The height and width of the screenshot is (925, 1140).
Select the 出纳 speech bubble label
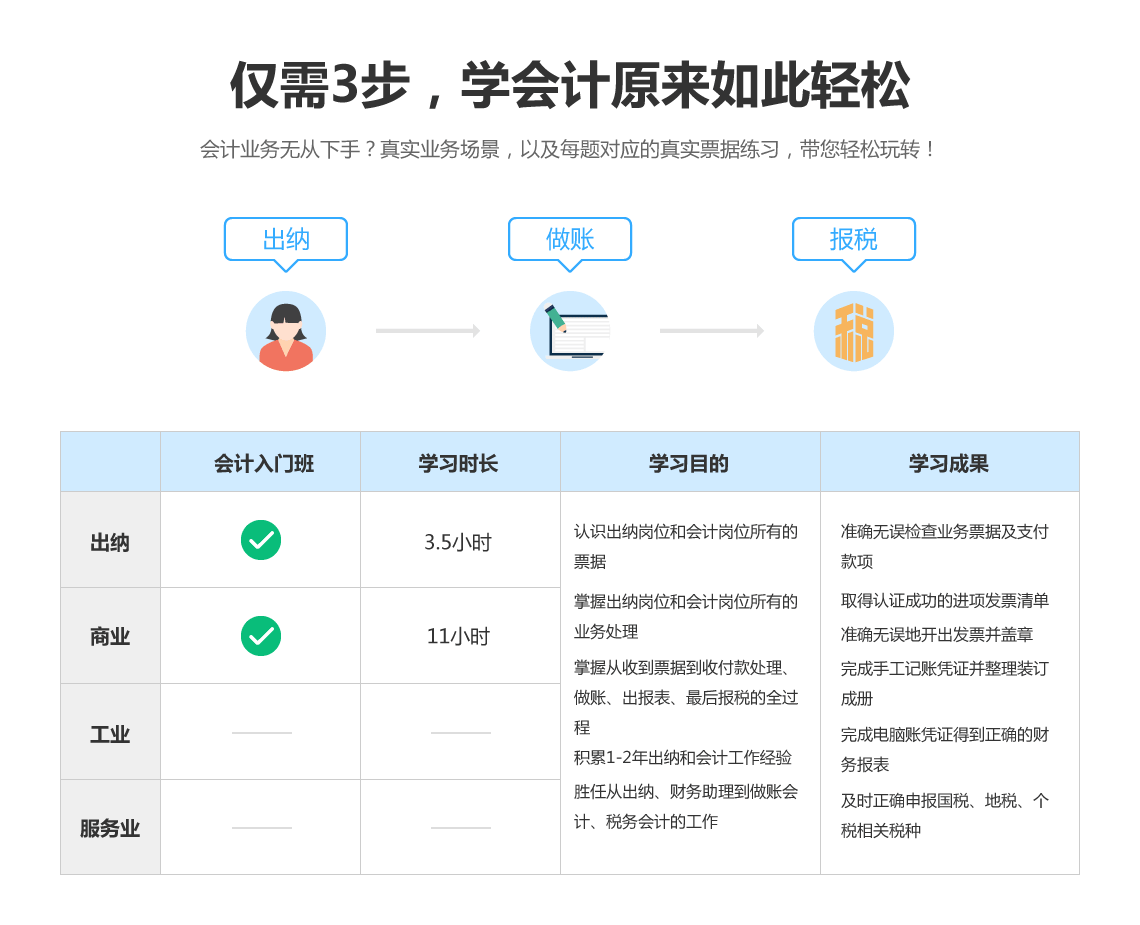click(x=286, y=239)
